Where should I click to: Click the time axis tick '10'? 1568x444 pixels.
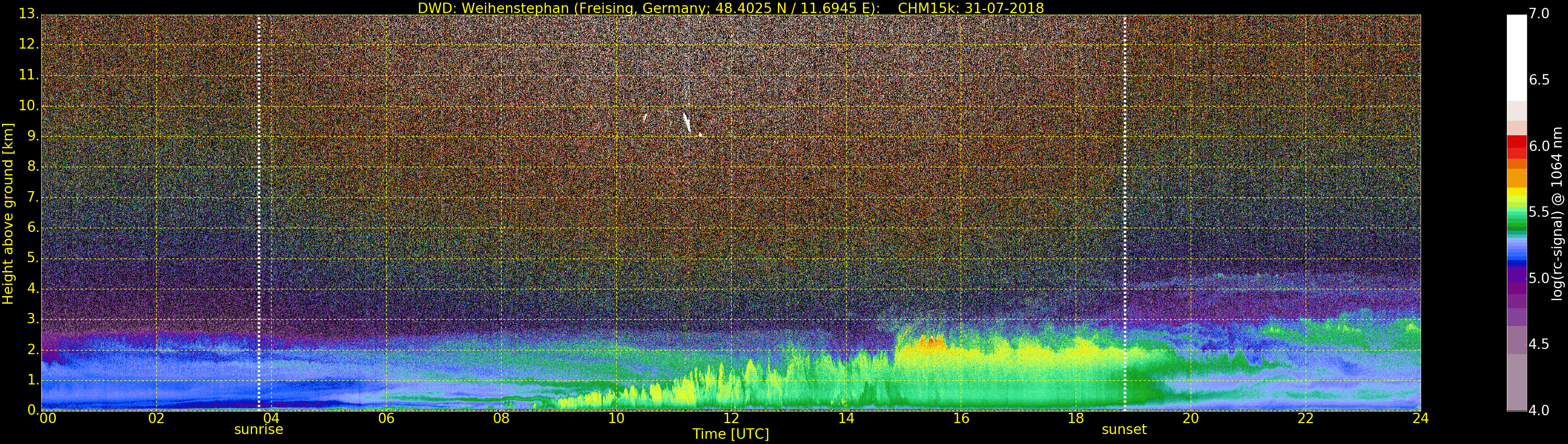click(x=616, y=418)
